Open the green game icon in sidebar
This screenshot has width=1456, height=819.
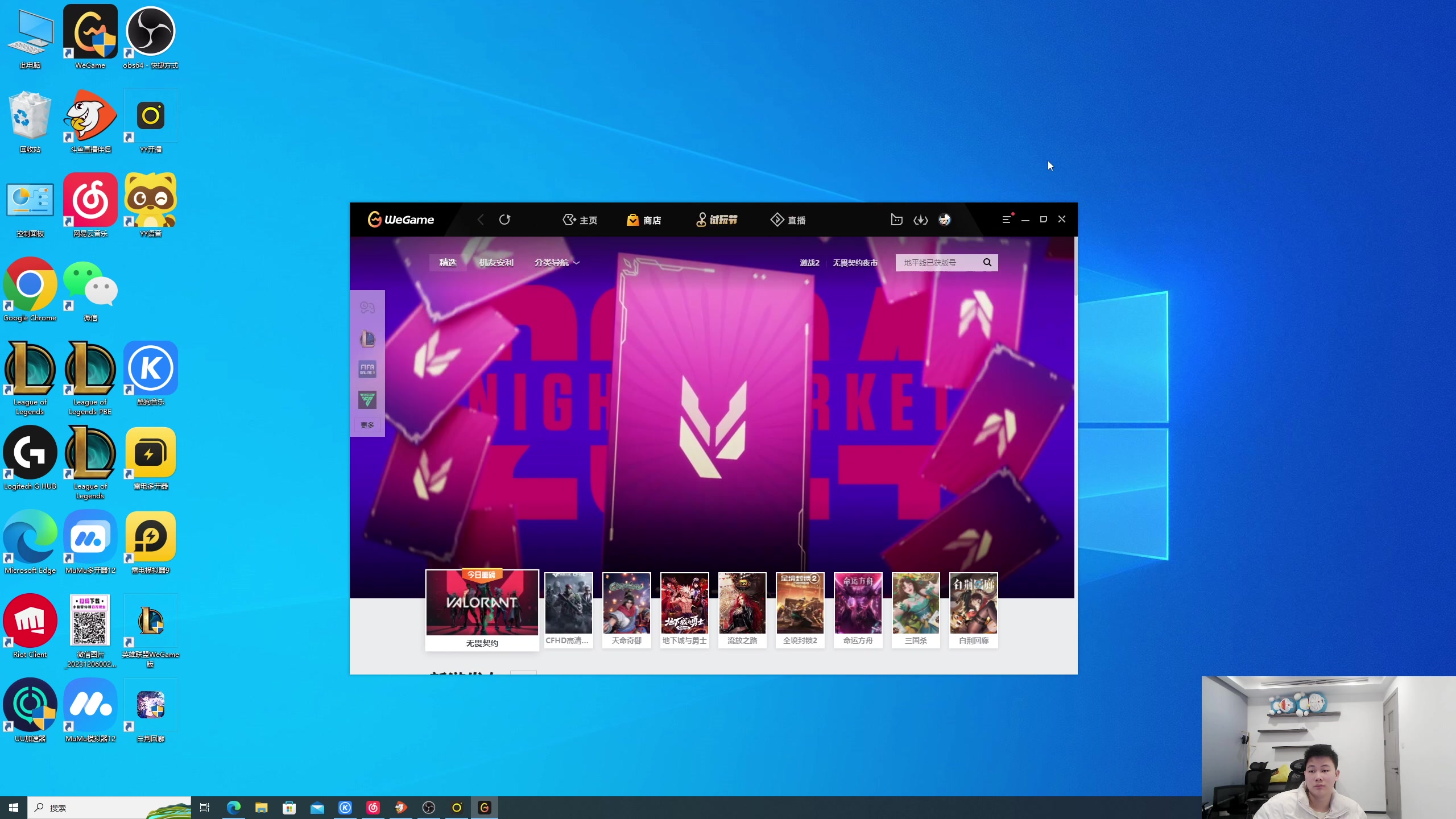[x=367, y=399]
